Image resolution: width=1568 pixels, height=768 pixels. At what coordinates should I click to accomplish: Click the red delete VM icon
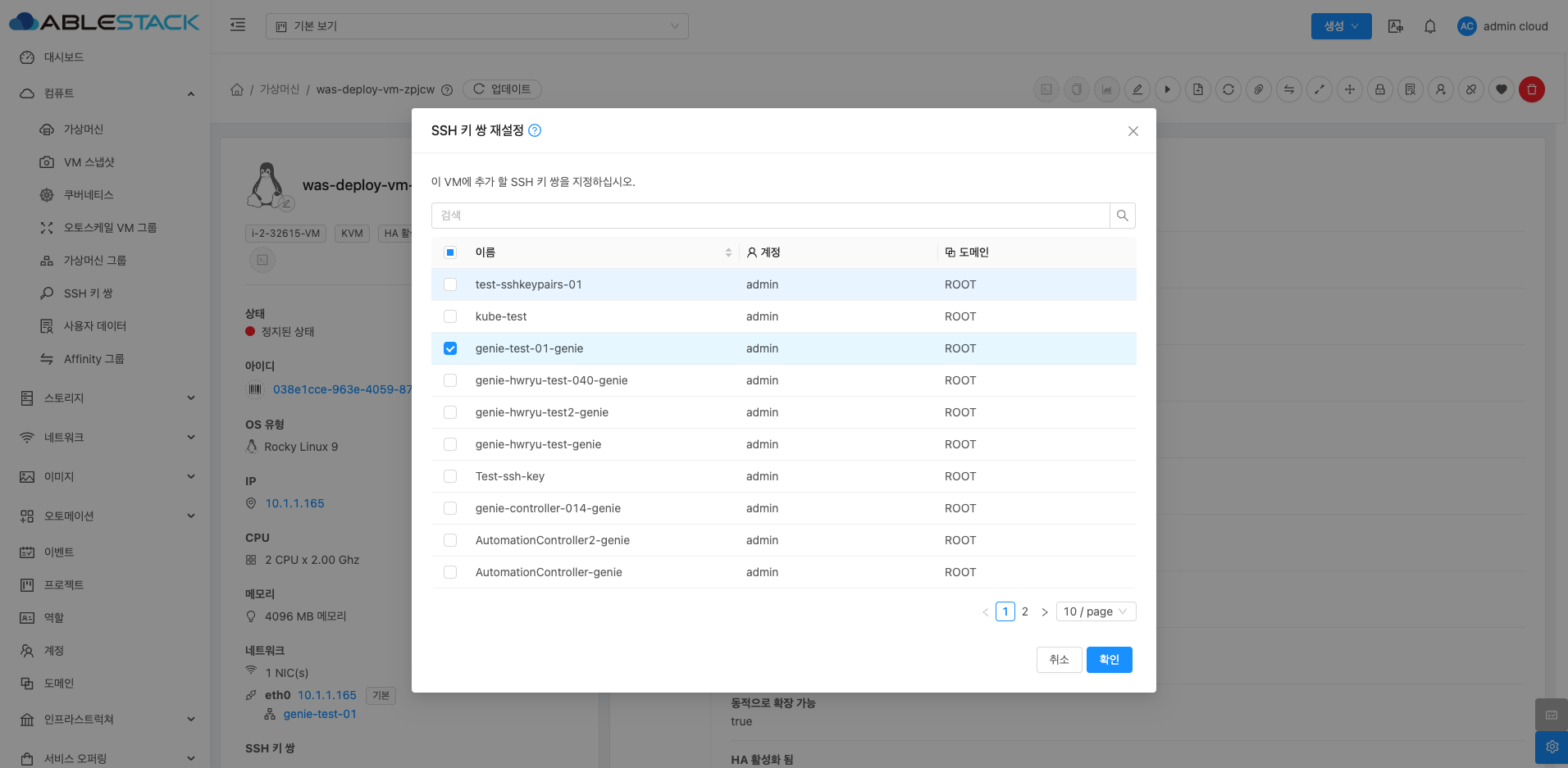coord(1531,89)
